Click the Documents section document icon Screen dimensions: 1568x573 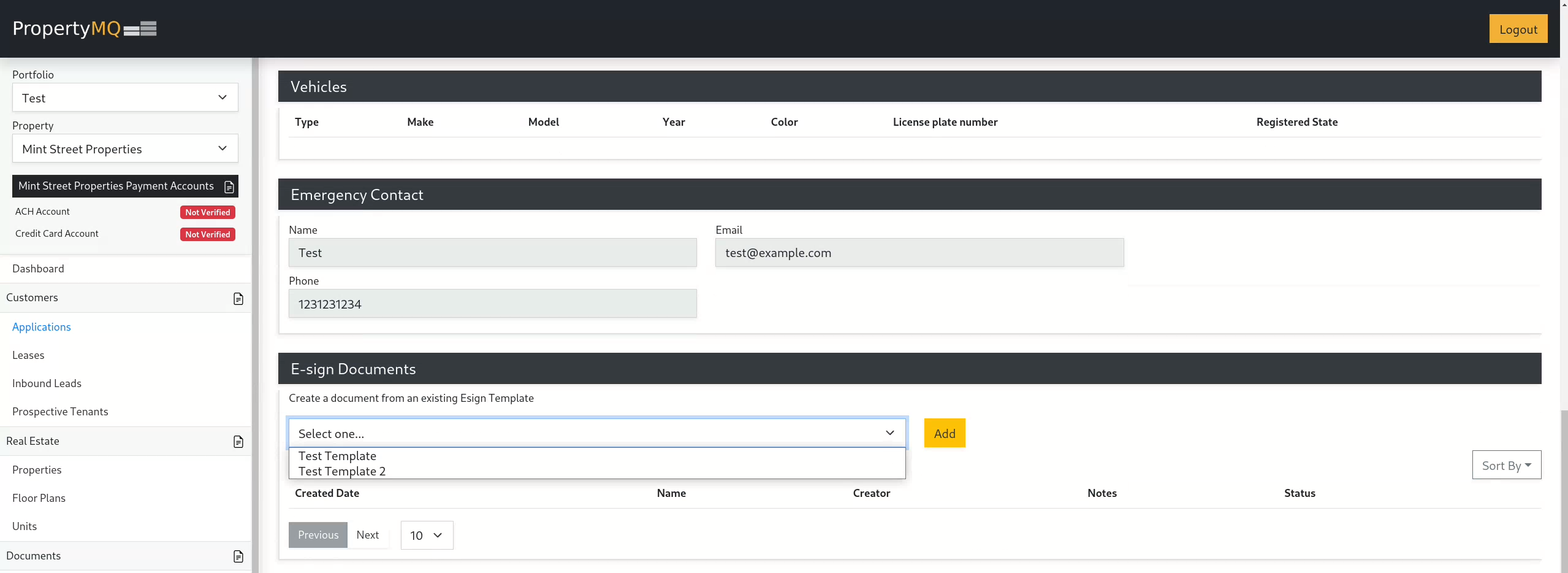click(238, 556)
